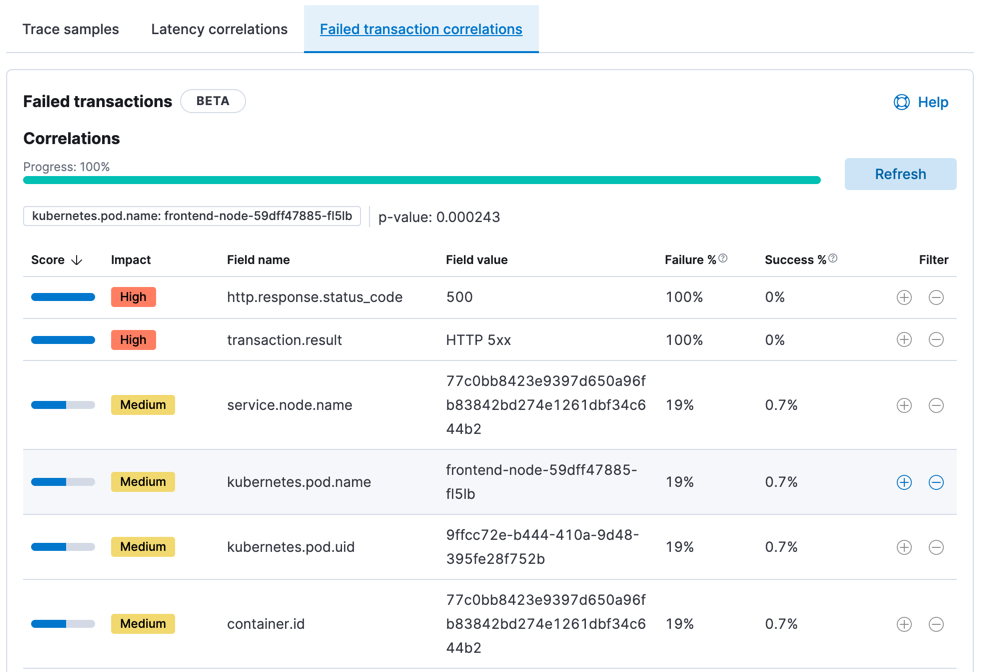Open Success % info tooltip icon

(x=833, y=258)
